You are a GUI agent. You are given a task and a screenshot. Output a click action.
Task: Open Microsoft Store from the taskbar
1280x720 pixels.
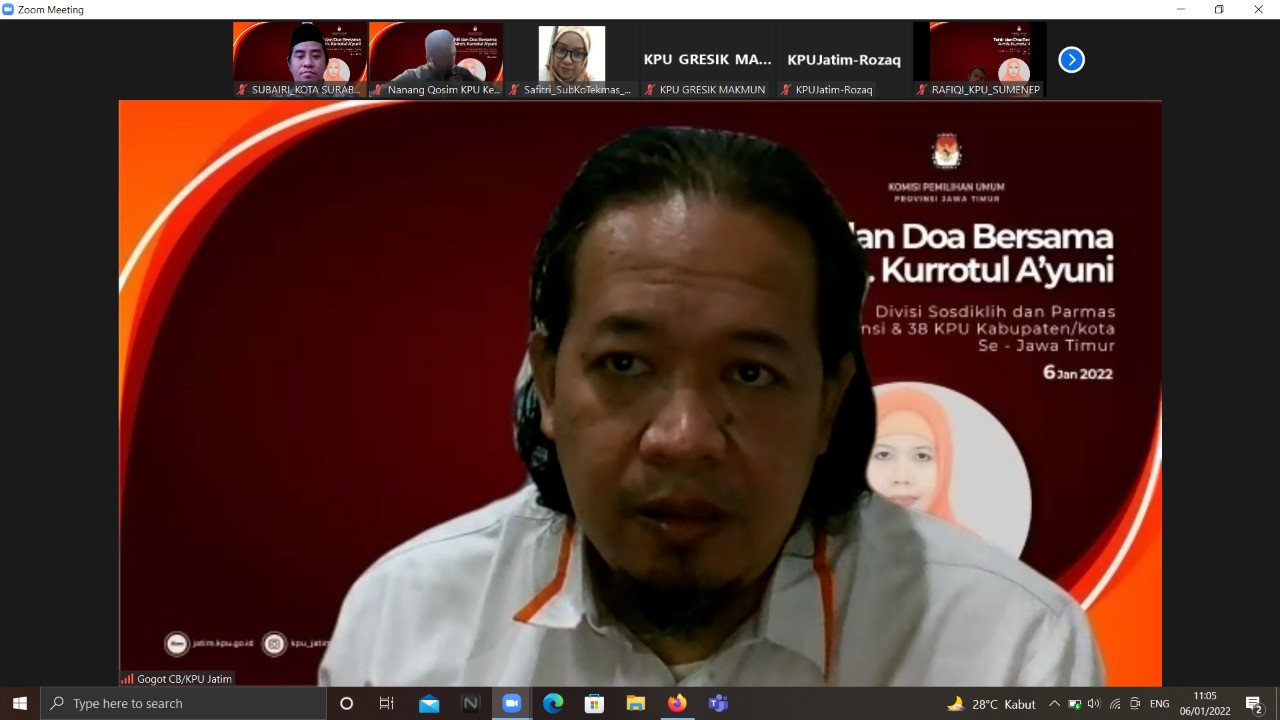coord(594,704)
